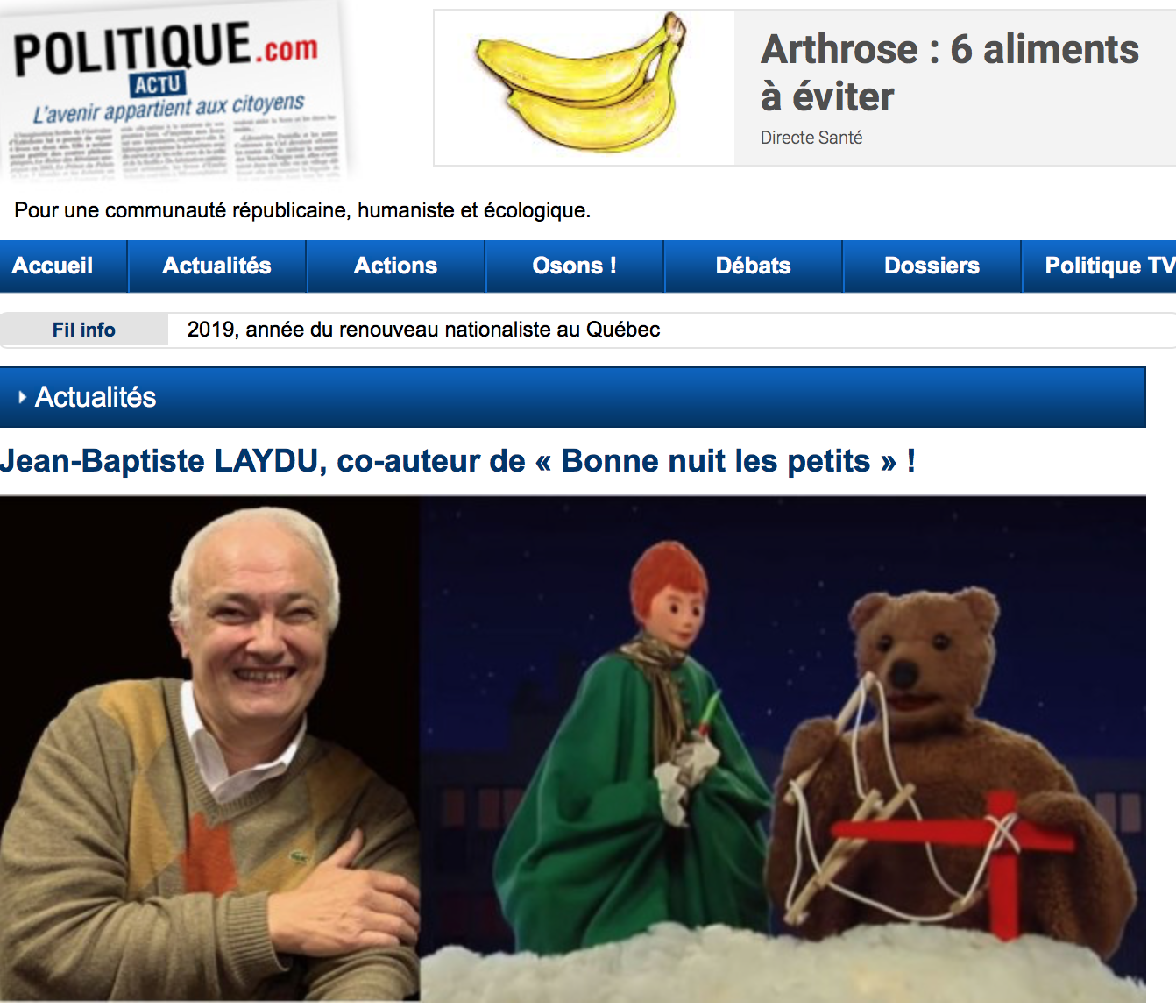Image resolution: width=1176 pixels, height=1008 pixels.
Task: Open the banana advertisement image
Action: coord(584,88)
